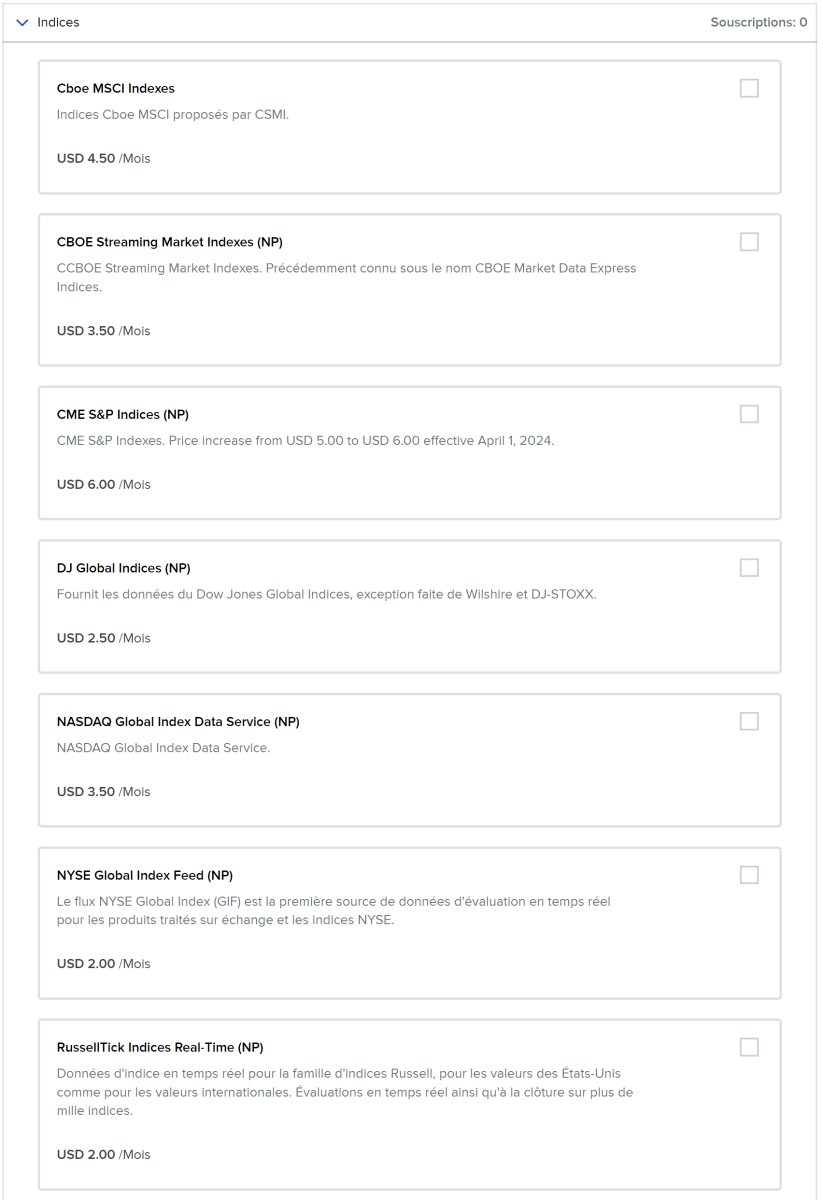Toggle NASDAQ Global Index Data Service checkbox
Screen dimensions: 823x1200
coord(749,721)
